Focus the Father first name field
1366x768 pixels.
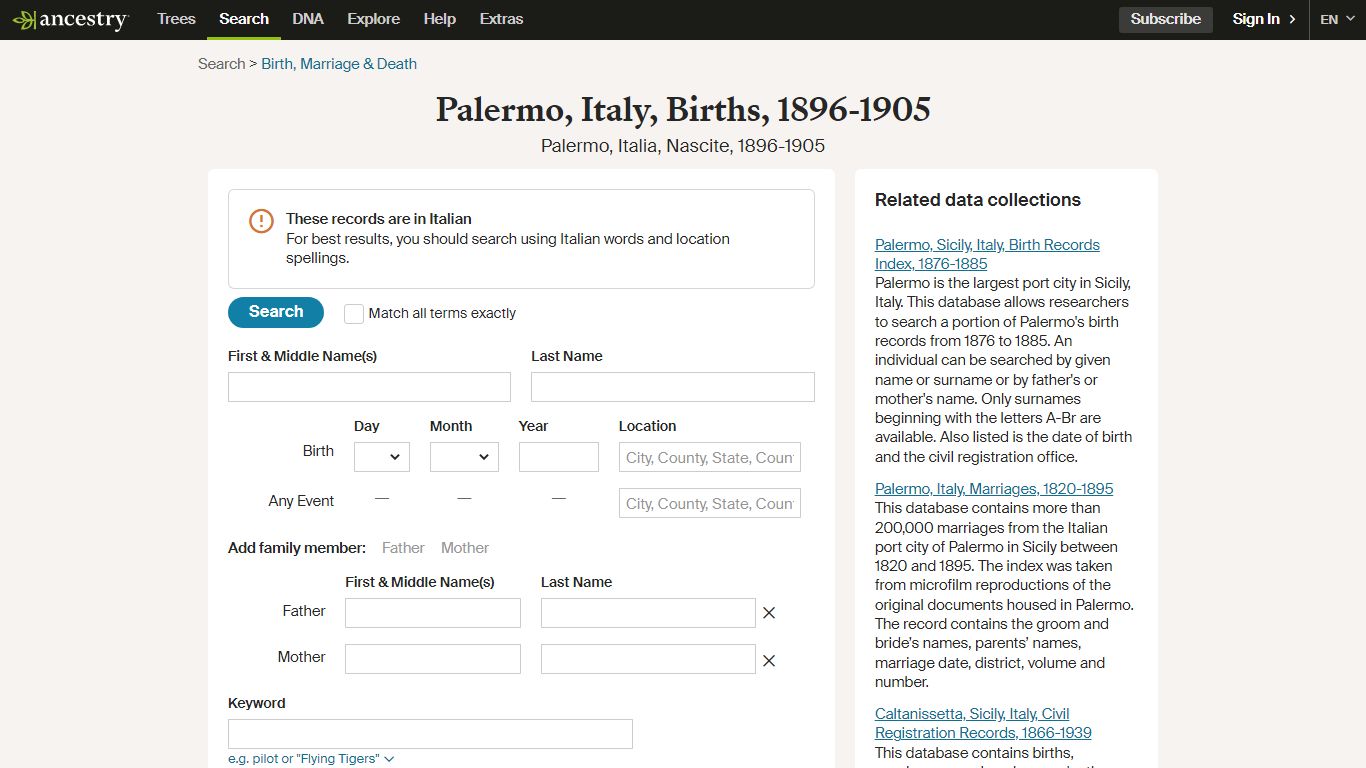(433, 613)
